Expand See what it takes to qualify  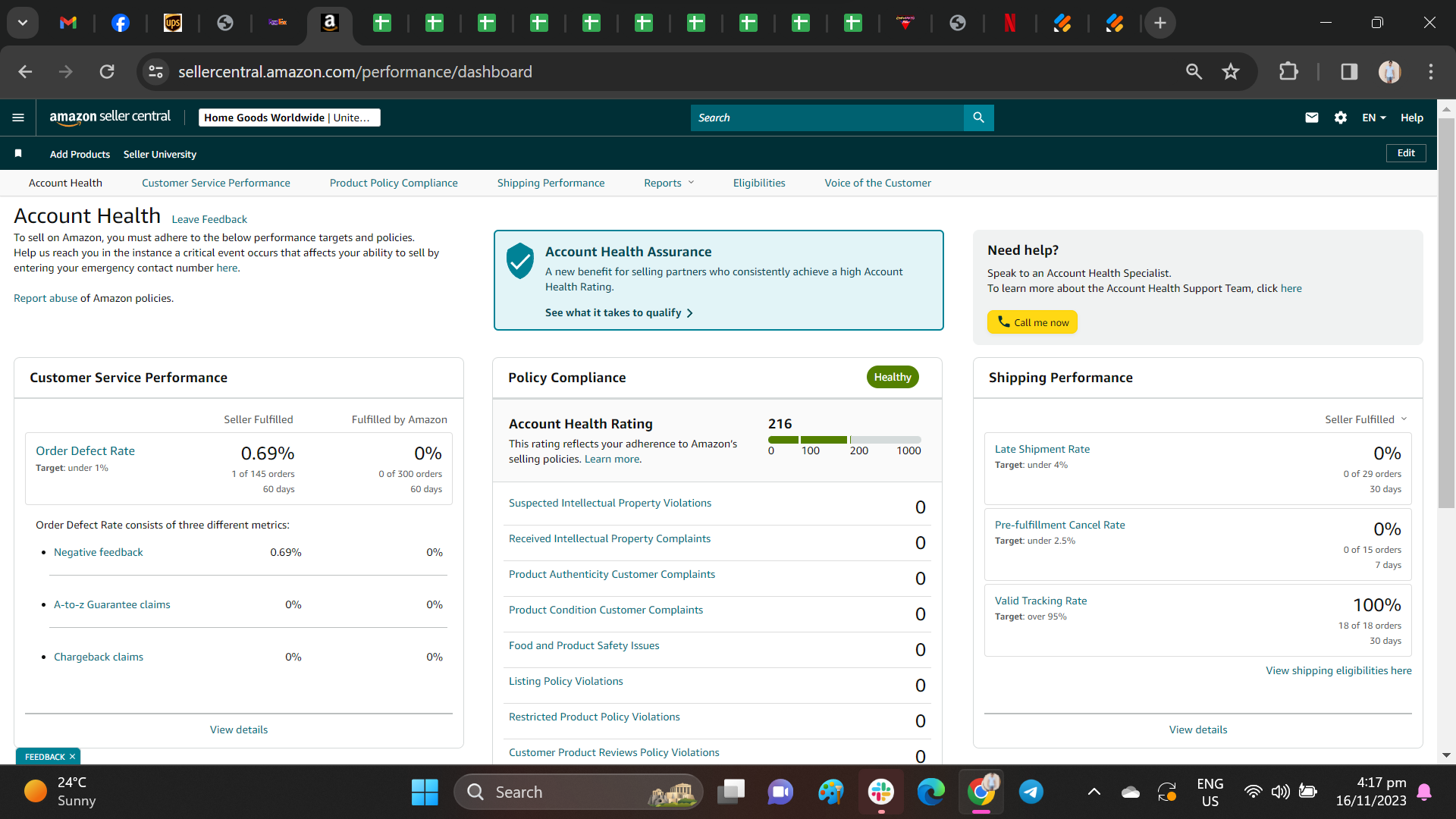[x=619, y=312]
